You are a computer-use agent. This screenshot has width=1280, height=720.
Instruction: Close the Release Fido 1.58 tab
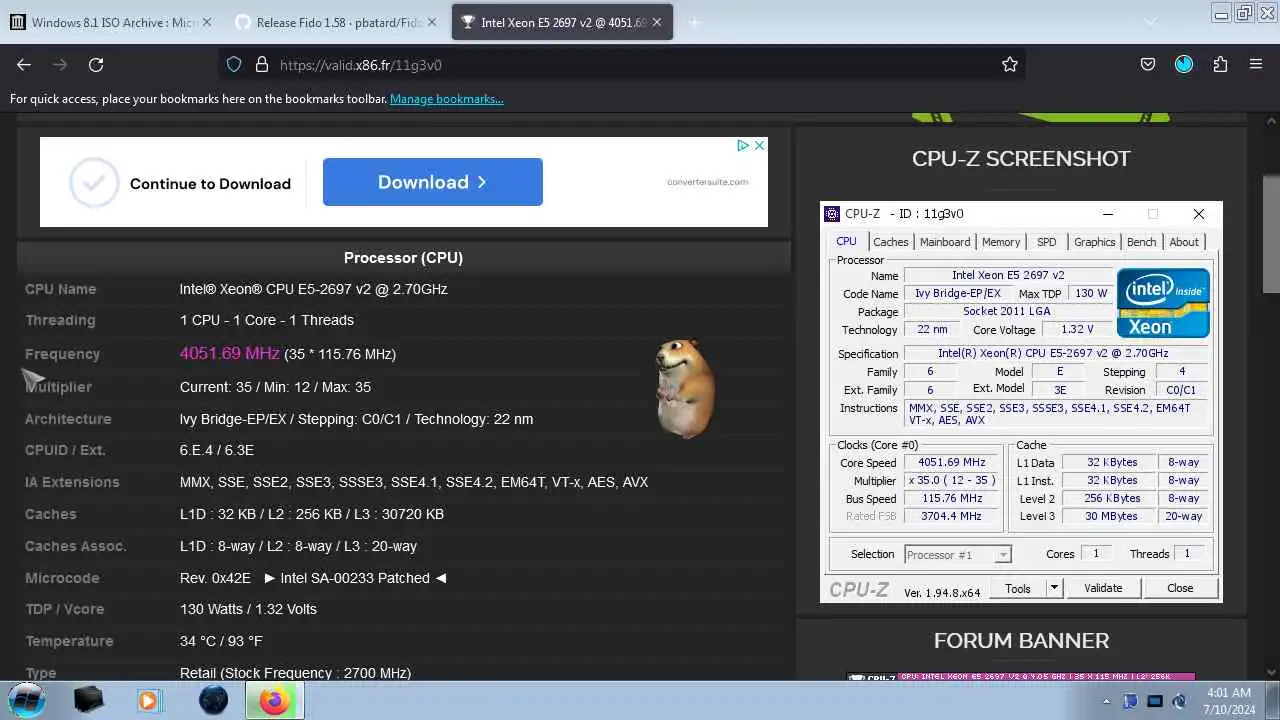tap(430, 22)
